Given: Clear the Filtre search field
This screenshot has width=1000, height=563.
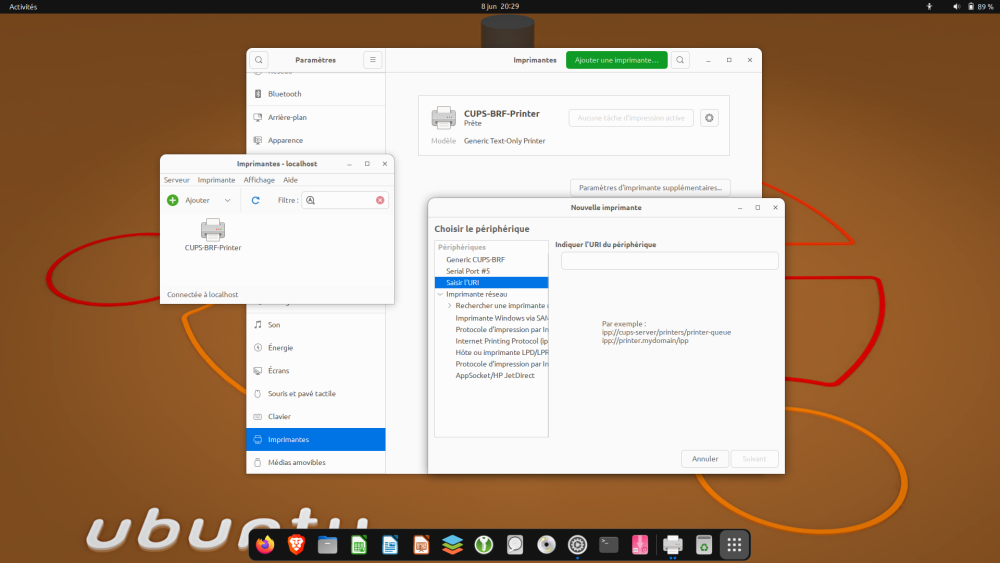Looking at the screenshot, I should 380,200.
